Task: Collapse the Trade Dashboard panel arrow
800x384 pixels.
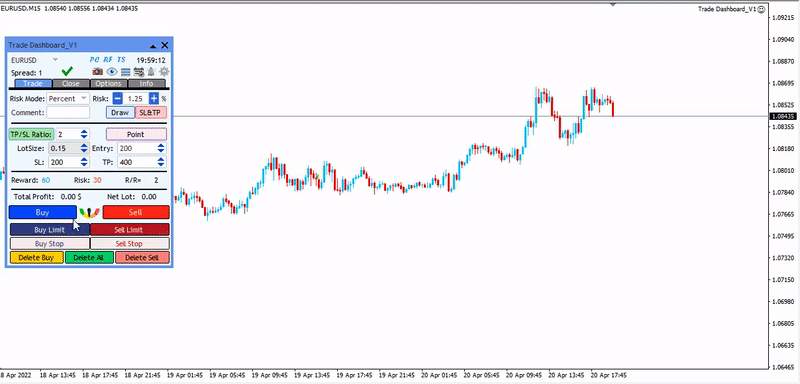Action: tap(153, 46)
